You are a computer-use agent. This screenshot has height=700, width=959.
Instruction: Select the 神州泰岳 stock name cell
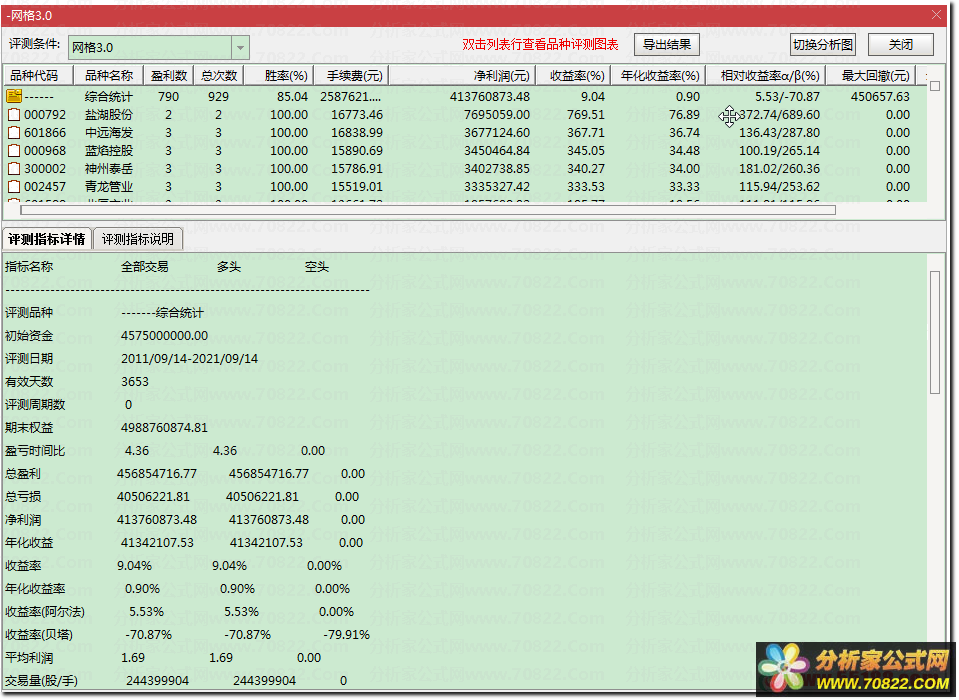[x=109, y=169]
